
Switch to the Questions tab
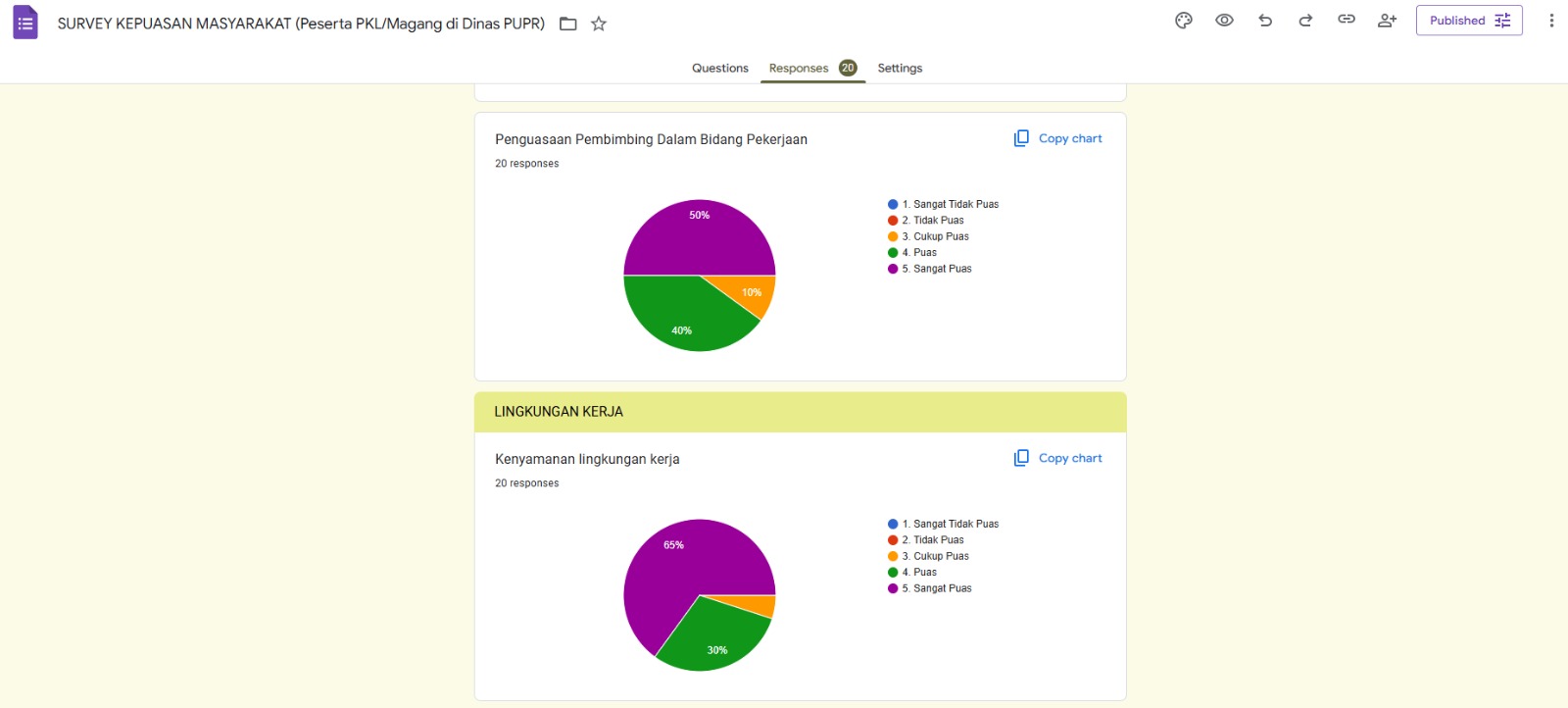pyautogui.click(x=719, y=68)
